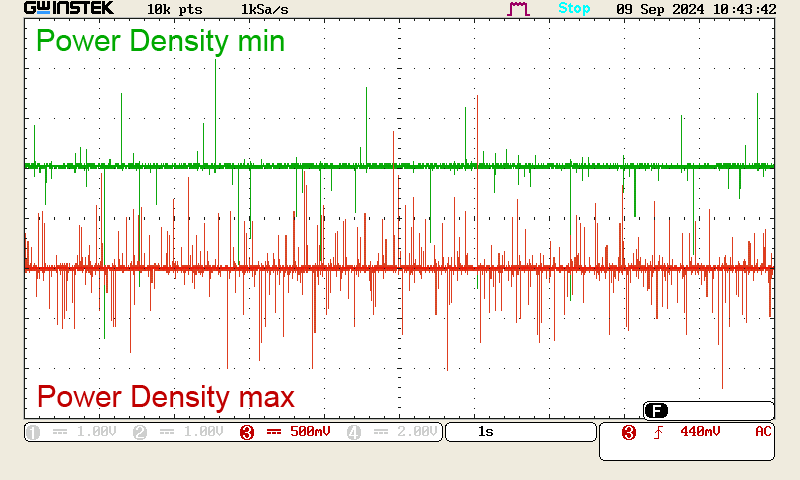Click the 'AC' trigger coupling label
This screenshot has width=800, height=480.
[763, 432]
